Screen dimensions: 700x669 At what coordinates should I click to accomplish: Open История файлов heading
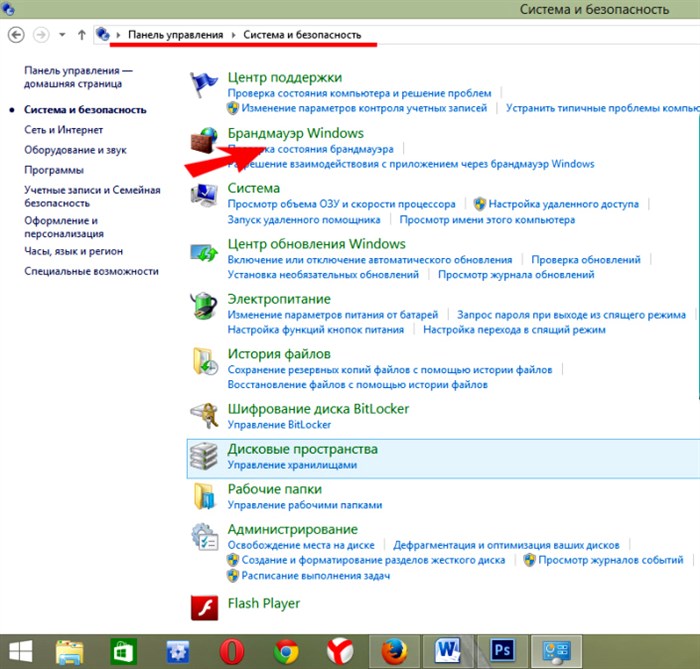pos(279,354)
